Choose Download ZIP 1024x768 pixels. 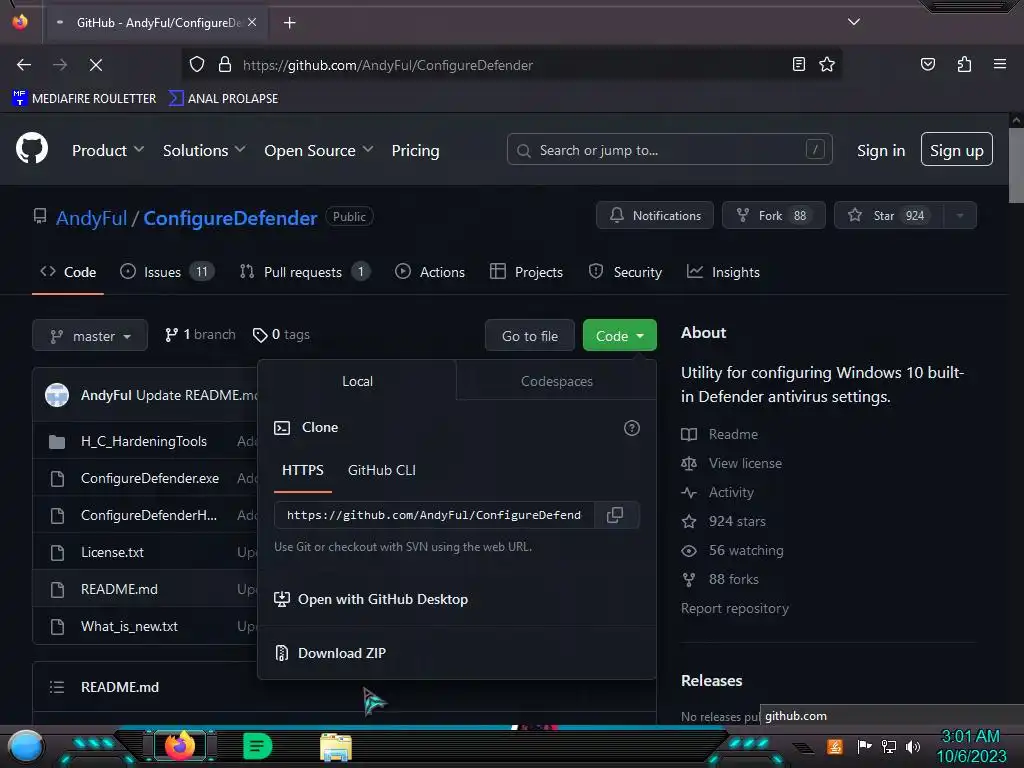[x=330, y=653]
